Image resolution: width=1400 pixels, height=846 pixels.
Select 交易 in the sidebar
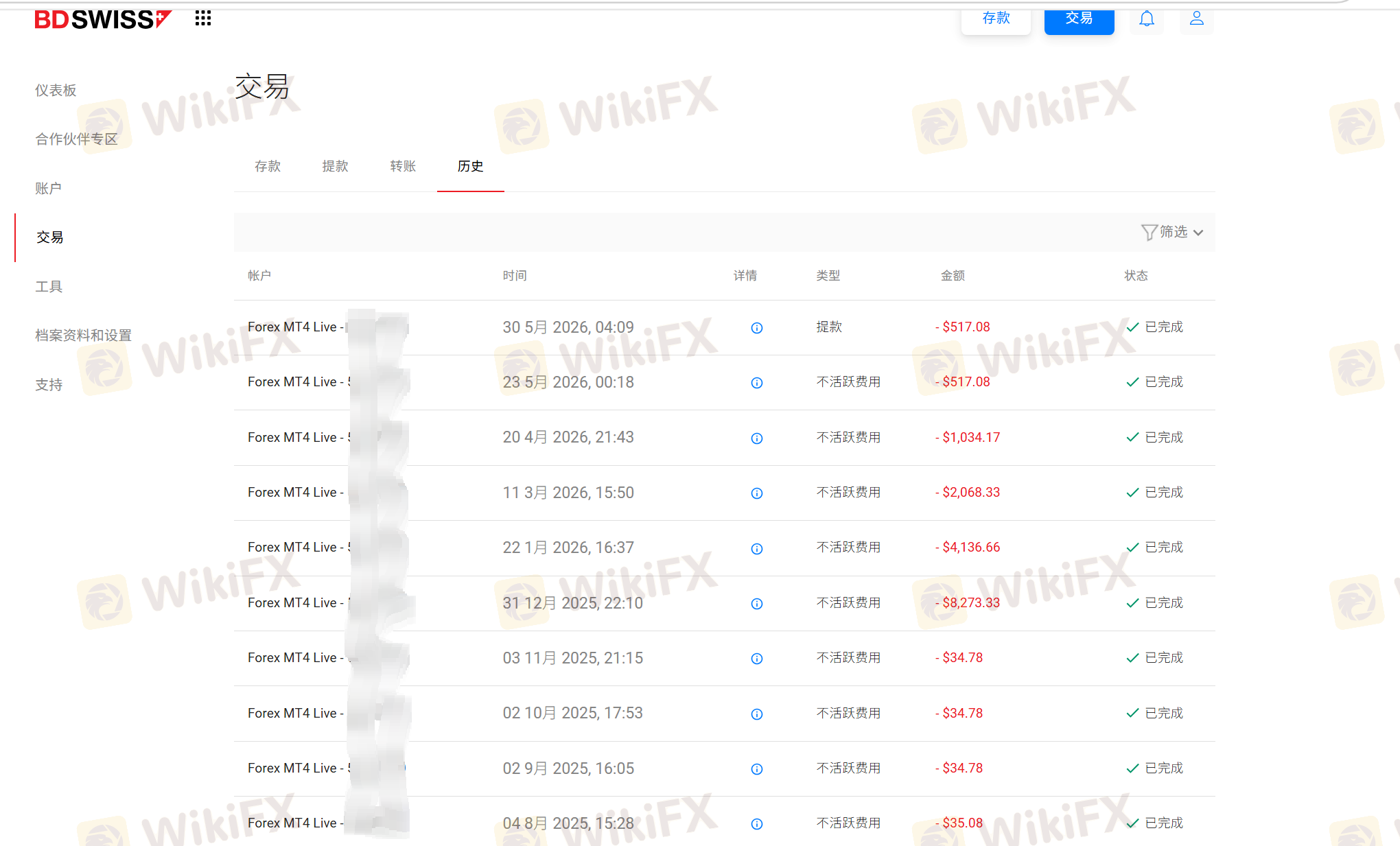click(x=49, y=237)
